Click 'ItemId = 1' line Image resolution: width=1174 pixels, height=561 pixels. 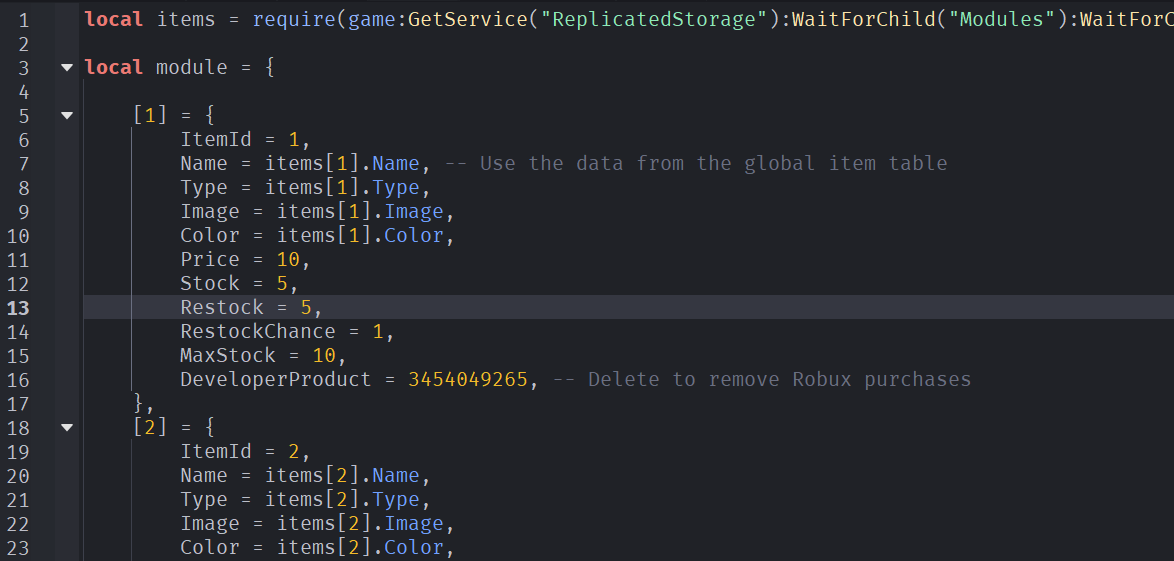pos(245,139)
